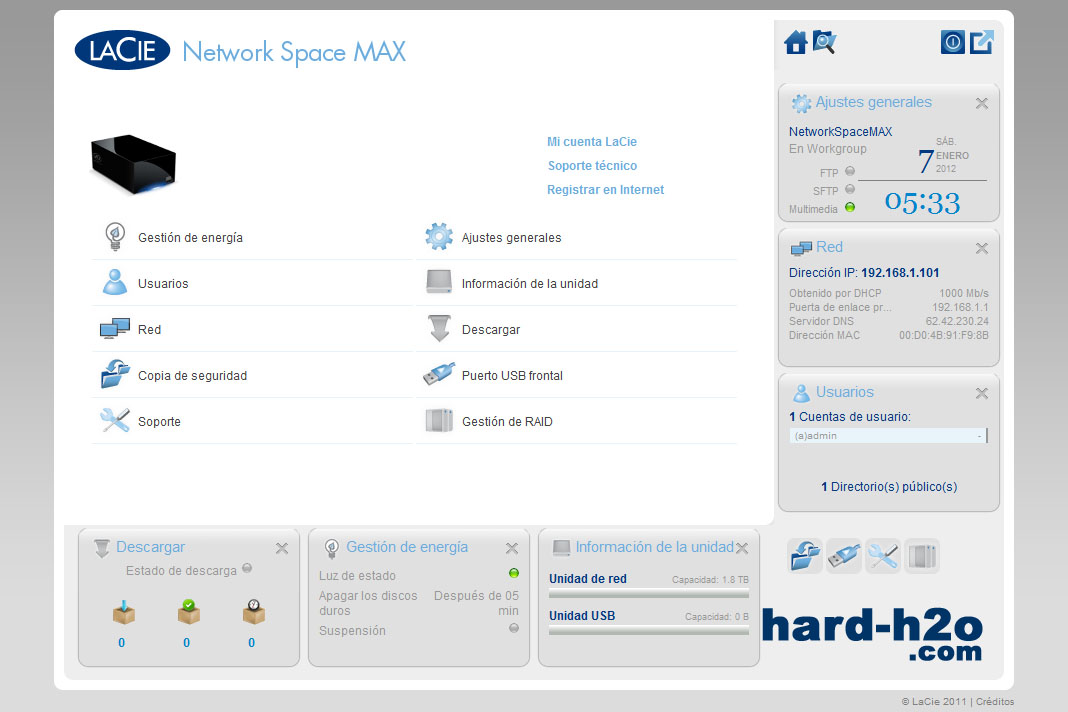Go to the home dashboard icon

tap(796, 42)
